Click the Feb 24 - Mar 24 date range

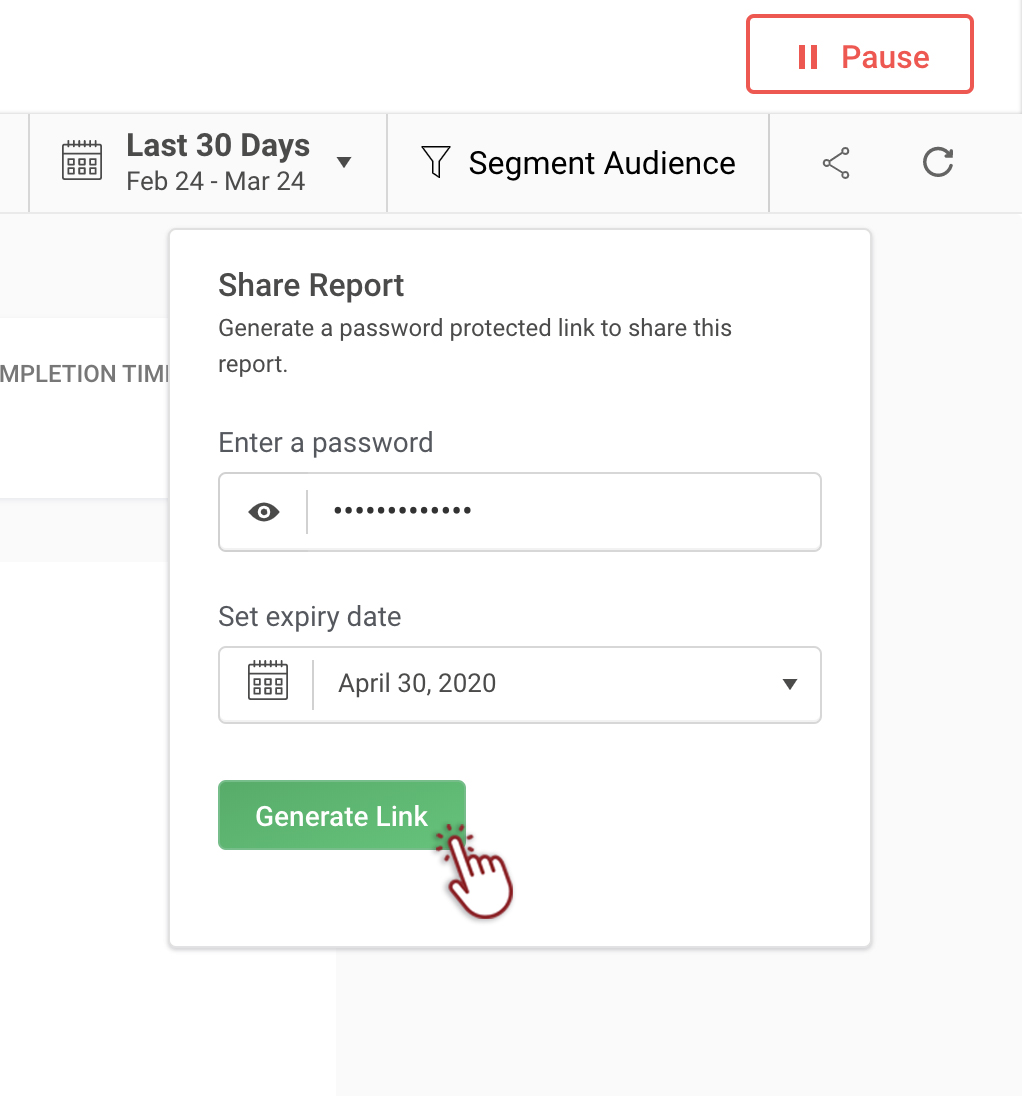(x=216, y=182)
